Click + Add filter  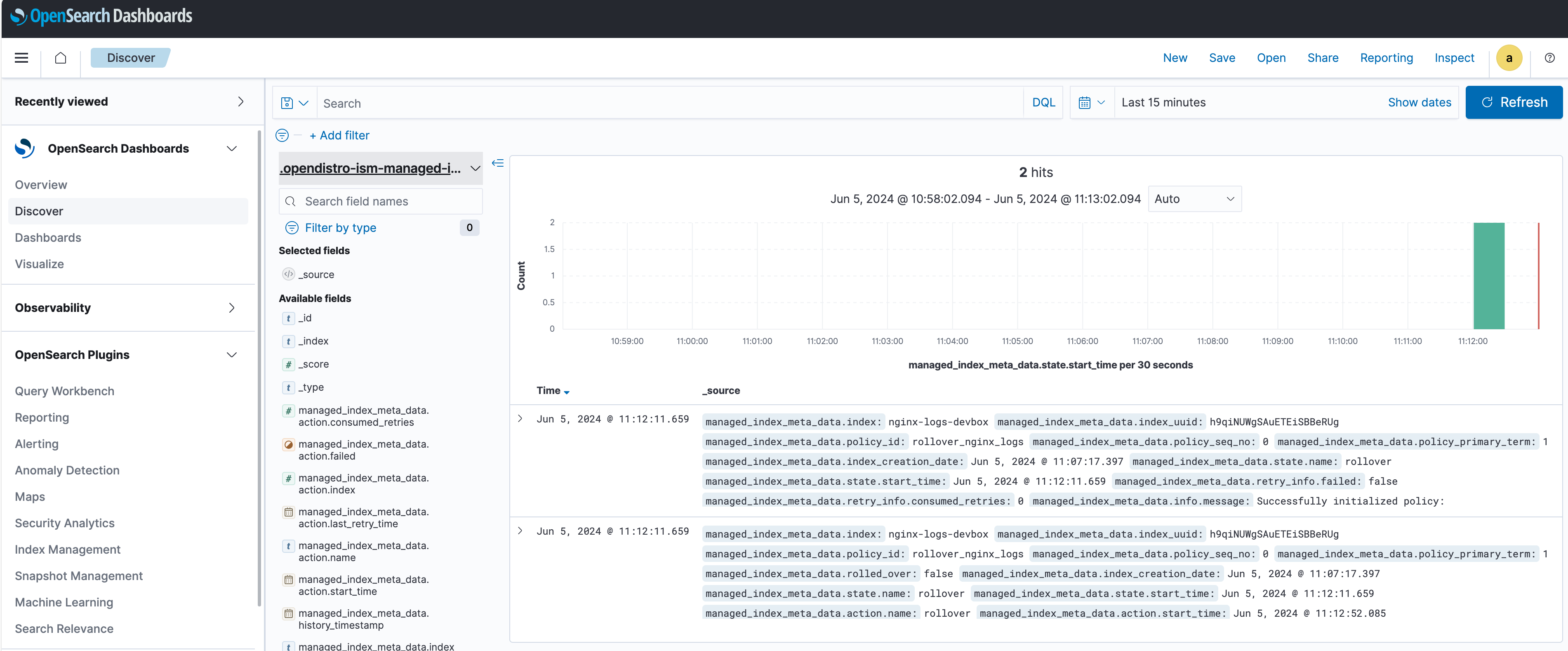tap(339, 135)
